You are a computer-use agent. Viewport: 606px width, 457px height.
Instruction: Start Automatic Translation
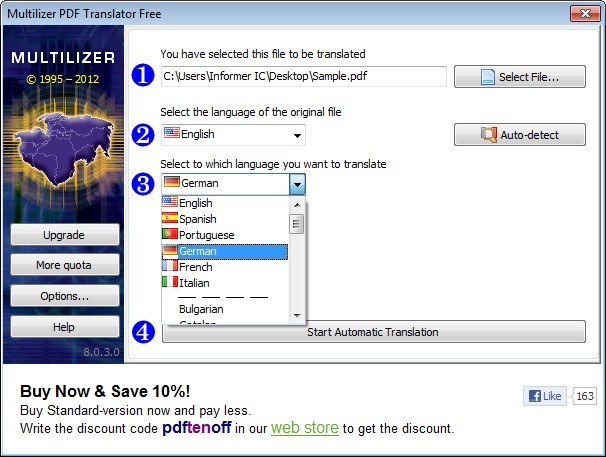click(x=373, y=332)
